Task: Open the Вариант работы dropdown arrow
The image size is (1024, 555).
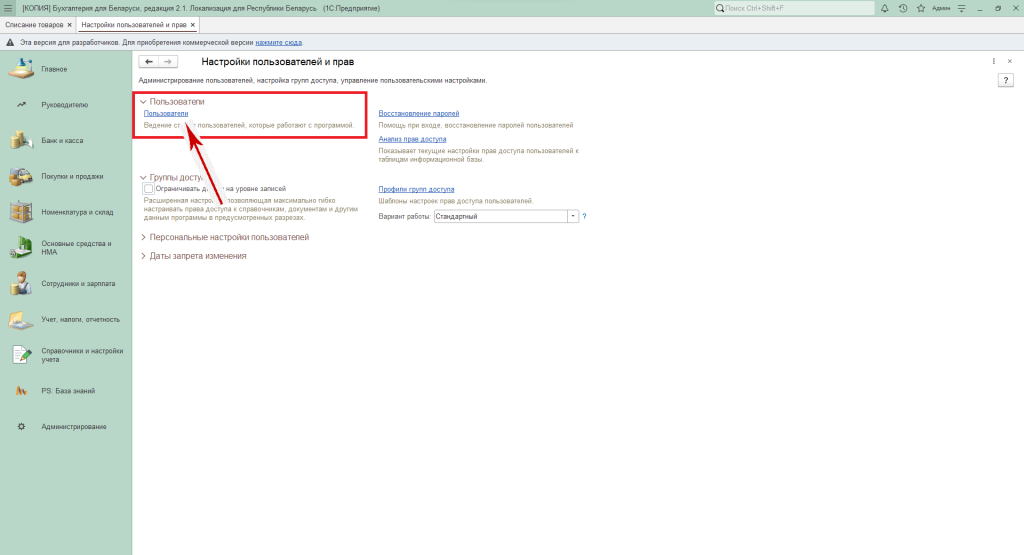Action: 573,216
